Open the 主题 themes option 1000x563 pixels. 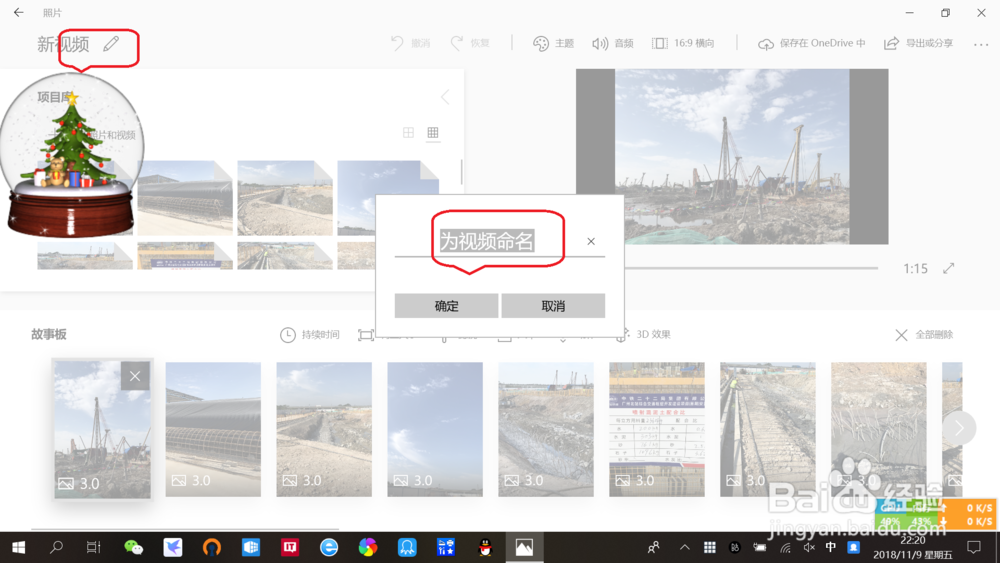554,43
